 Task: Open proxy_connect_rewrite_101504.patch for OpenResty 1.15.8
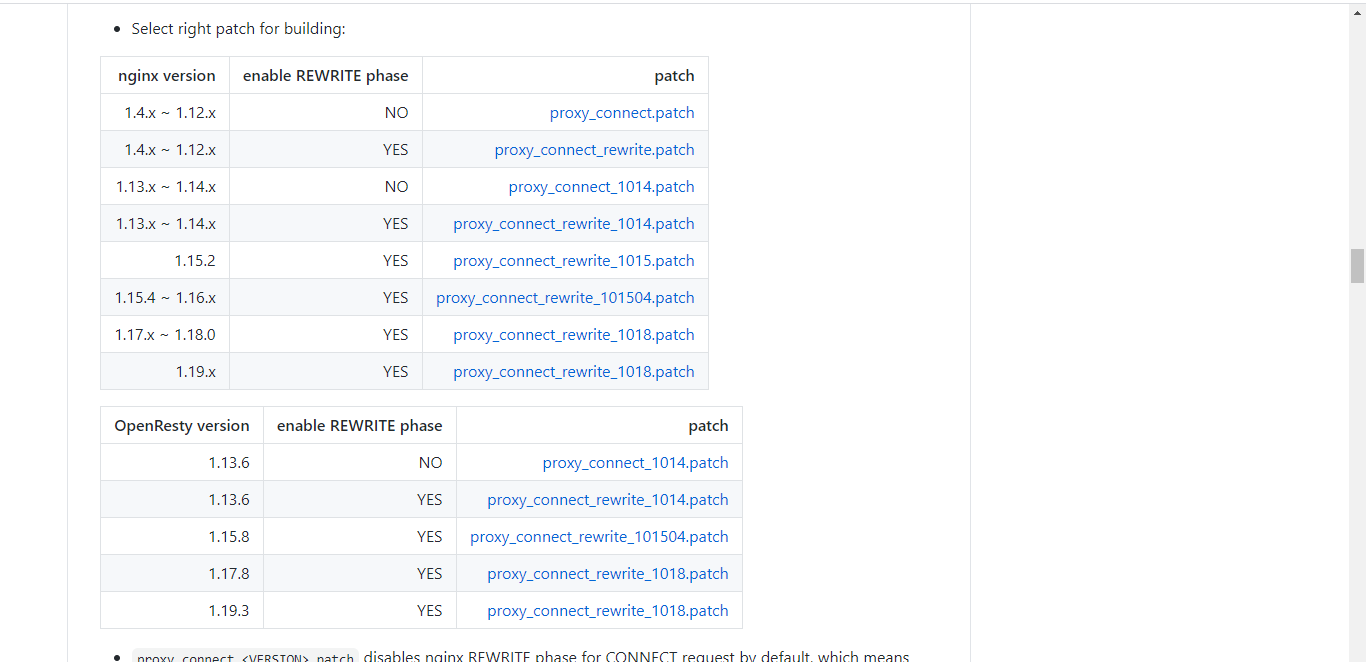(599, 536)
